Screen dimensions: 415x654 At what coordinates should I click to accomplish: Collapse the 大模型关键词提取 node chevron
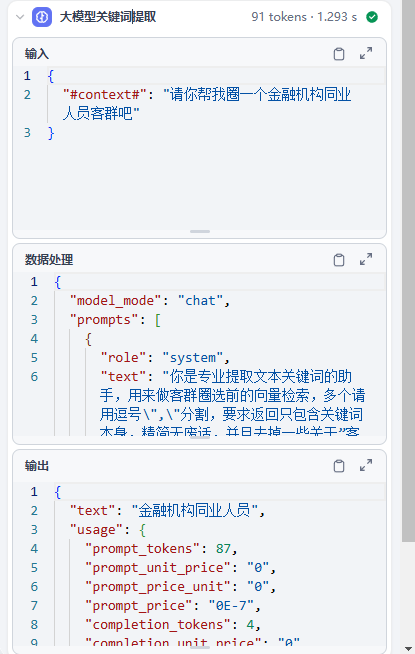pyautogui.click(x=20, y=17)
